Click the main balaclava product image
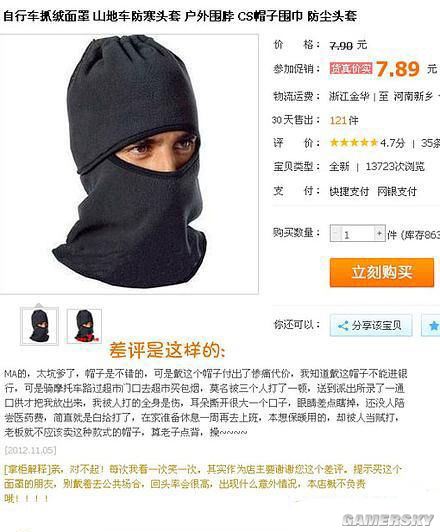440x532 pixels. click(129, 164)
